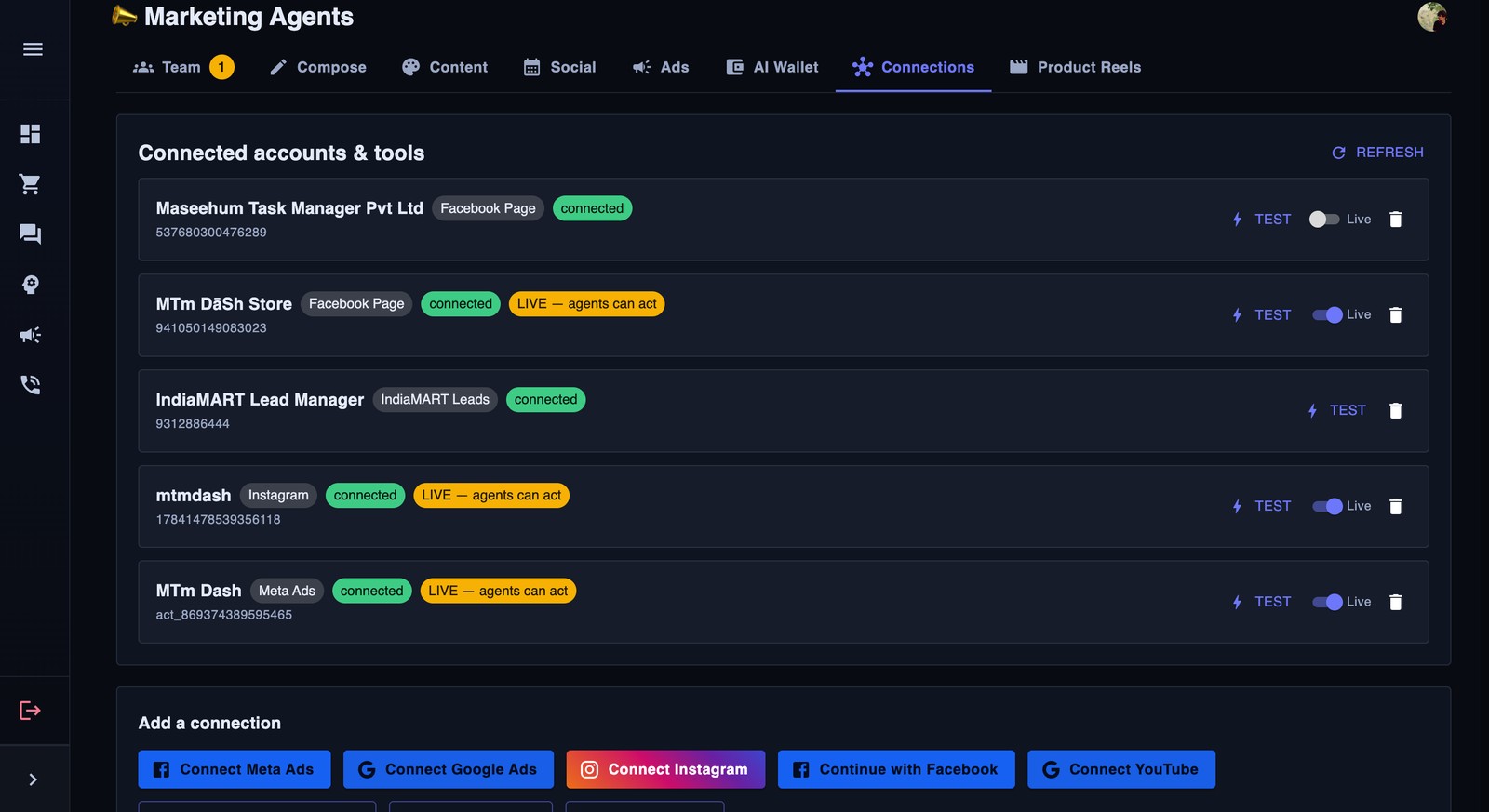Image resolution: width=1489 pixels, height=812 pixels.
Task: Open the user profile avatar
Action: [1431, 17]
